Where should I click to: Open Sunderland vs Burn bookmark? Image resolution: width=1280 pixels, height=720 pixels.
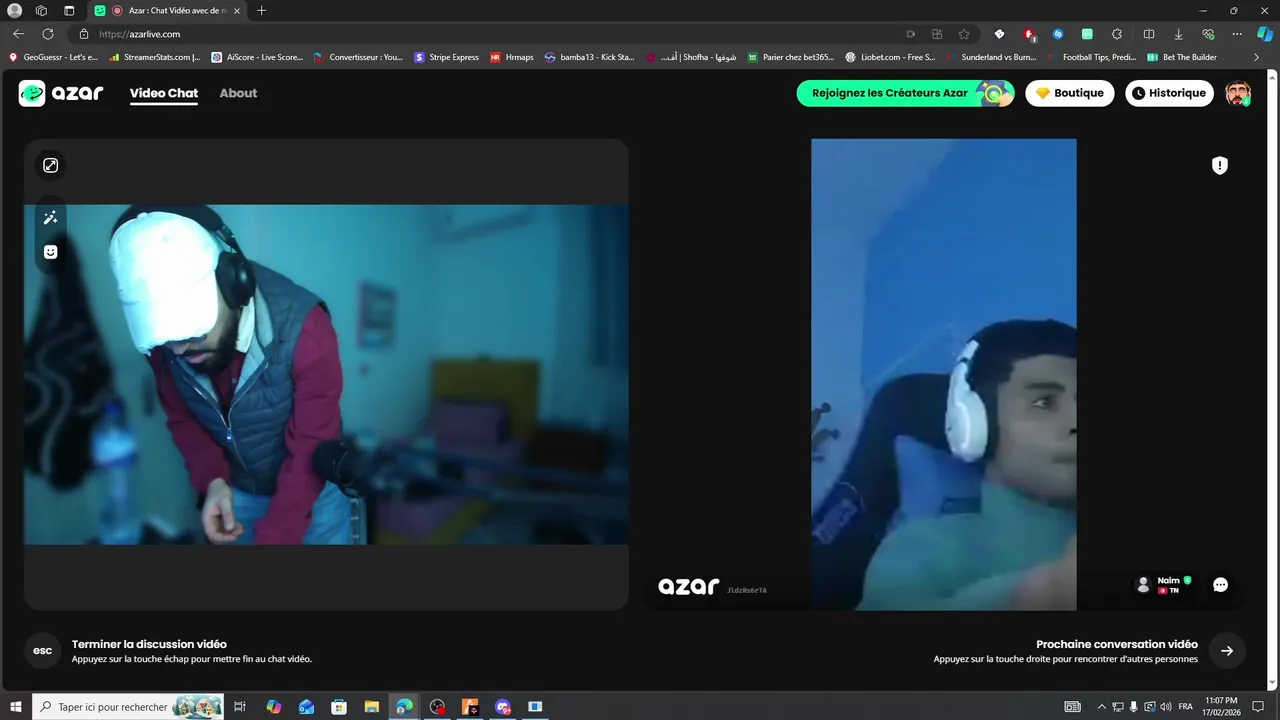pyautogui.click(x=991, y=57)
